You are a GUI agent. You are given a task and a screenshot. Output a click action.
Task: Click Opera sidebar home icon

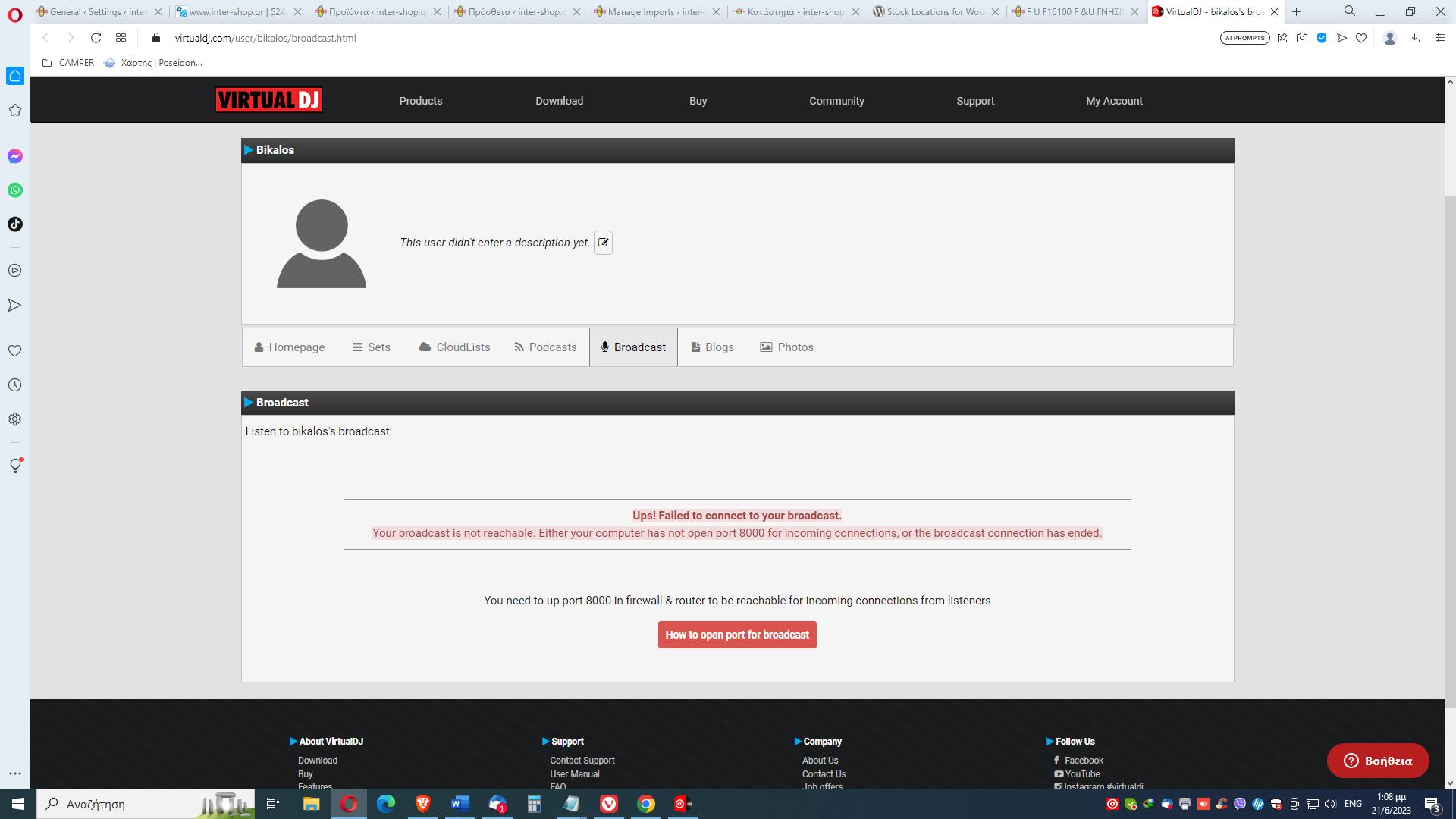tap(15, 76)
